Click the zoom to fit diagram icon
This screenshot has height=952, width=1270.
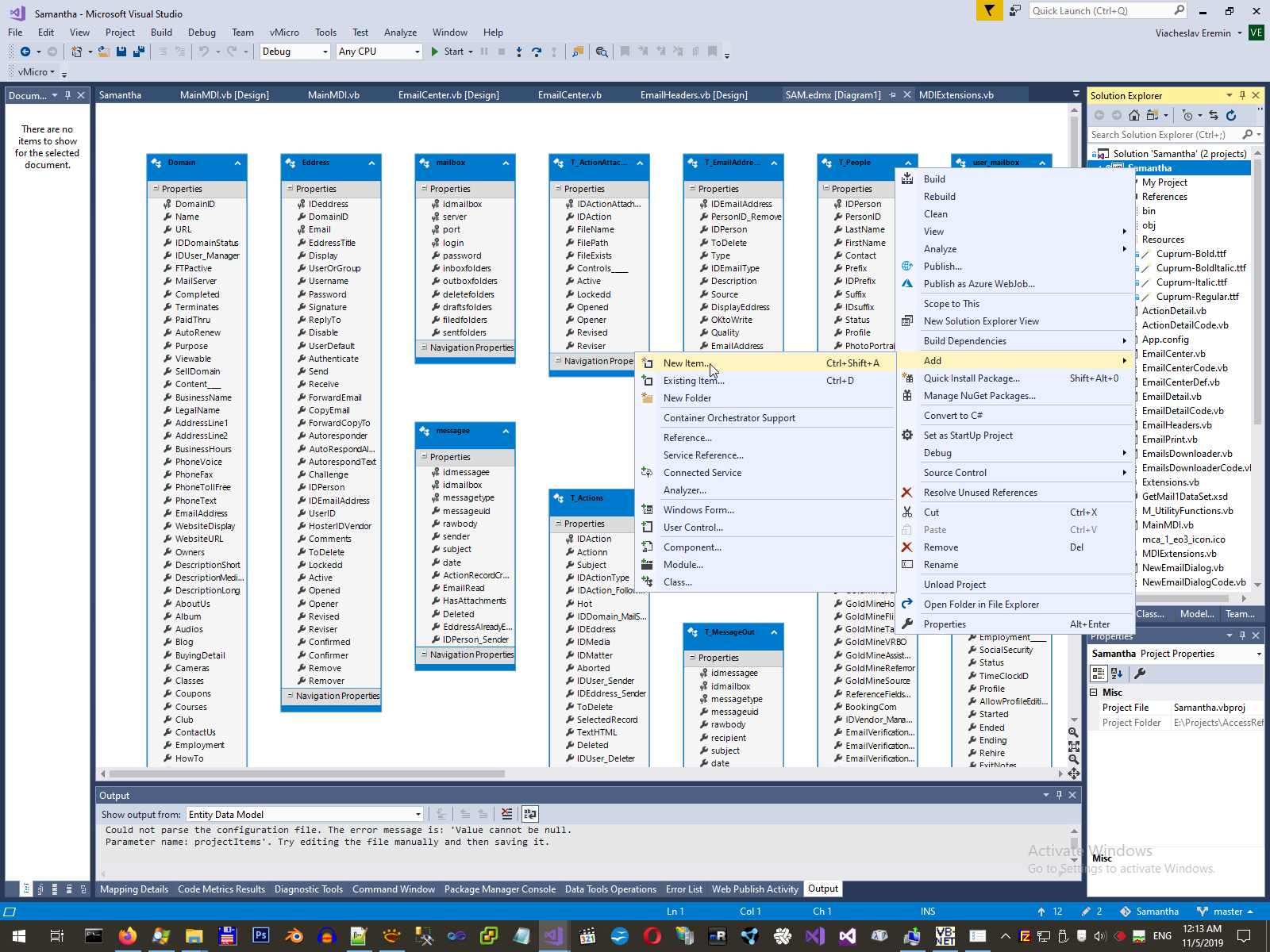point(1074,746)
